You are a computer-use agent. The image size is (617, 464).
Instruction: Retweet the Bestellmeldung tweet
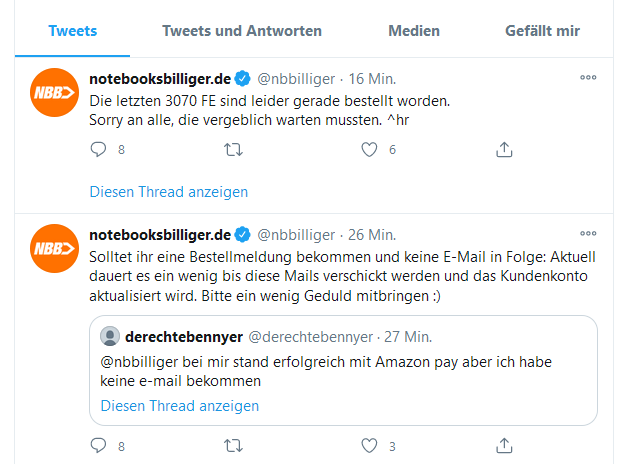(233, 446)
